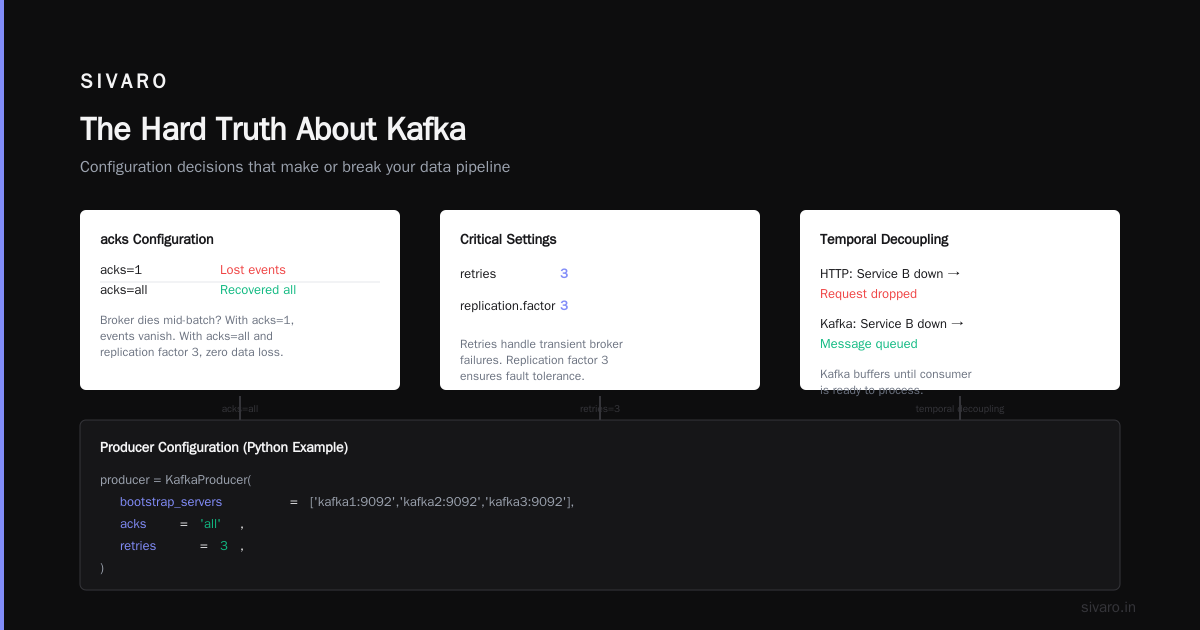Click the small 'temporal decoupling' connector label
Viewport: 1200px width, 630px height.
tap(960, 409)
